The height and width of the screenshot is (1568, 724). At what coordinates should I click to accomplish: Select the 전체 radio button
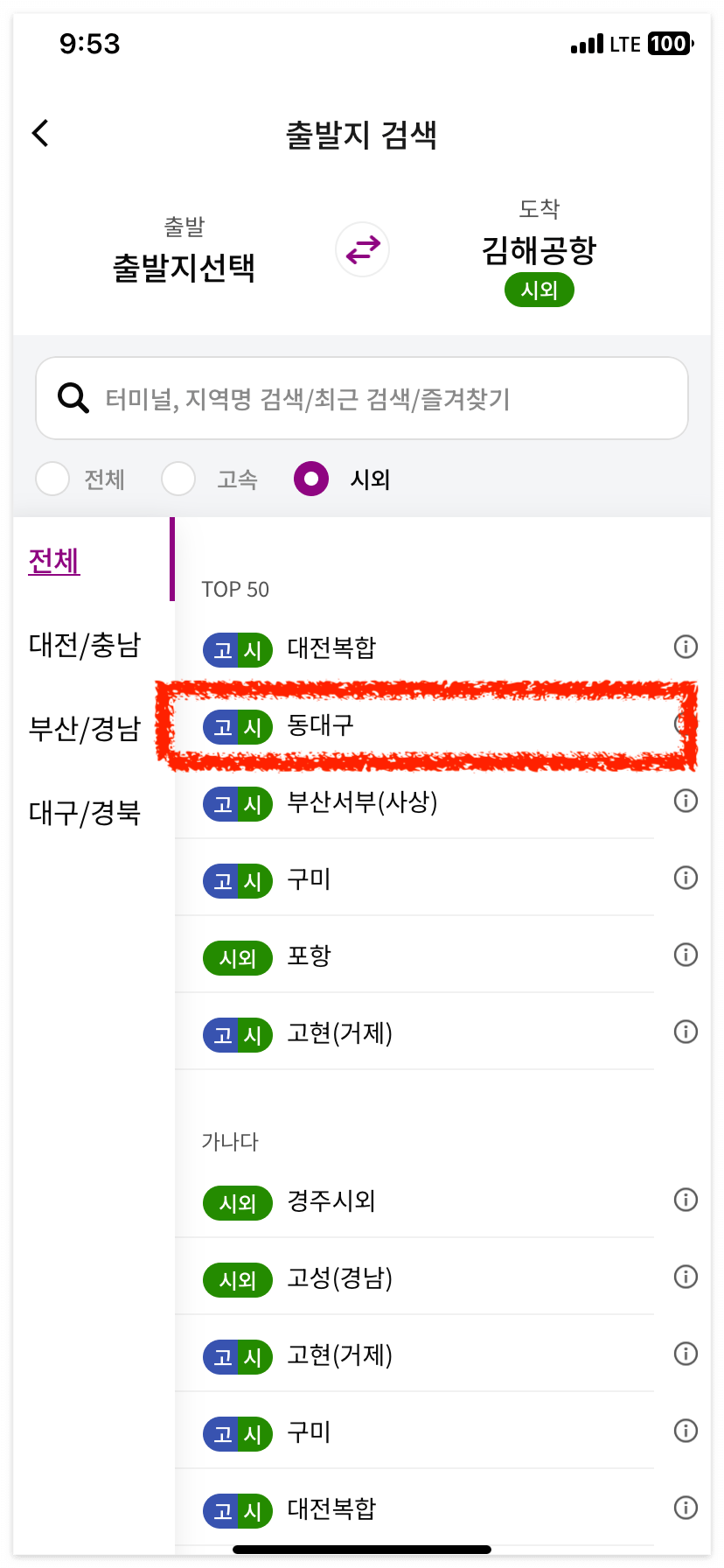52,479
